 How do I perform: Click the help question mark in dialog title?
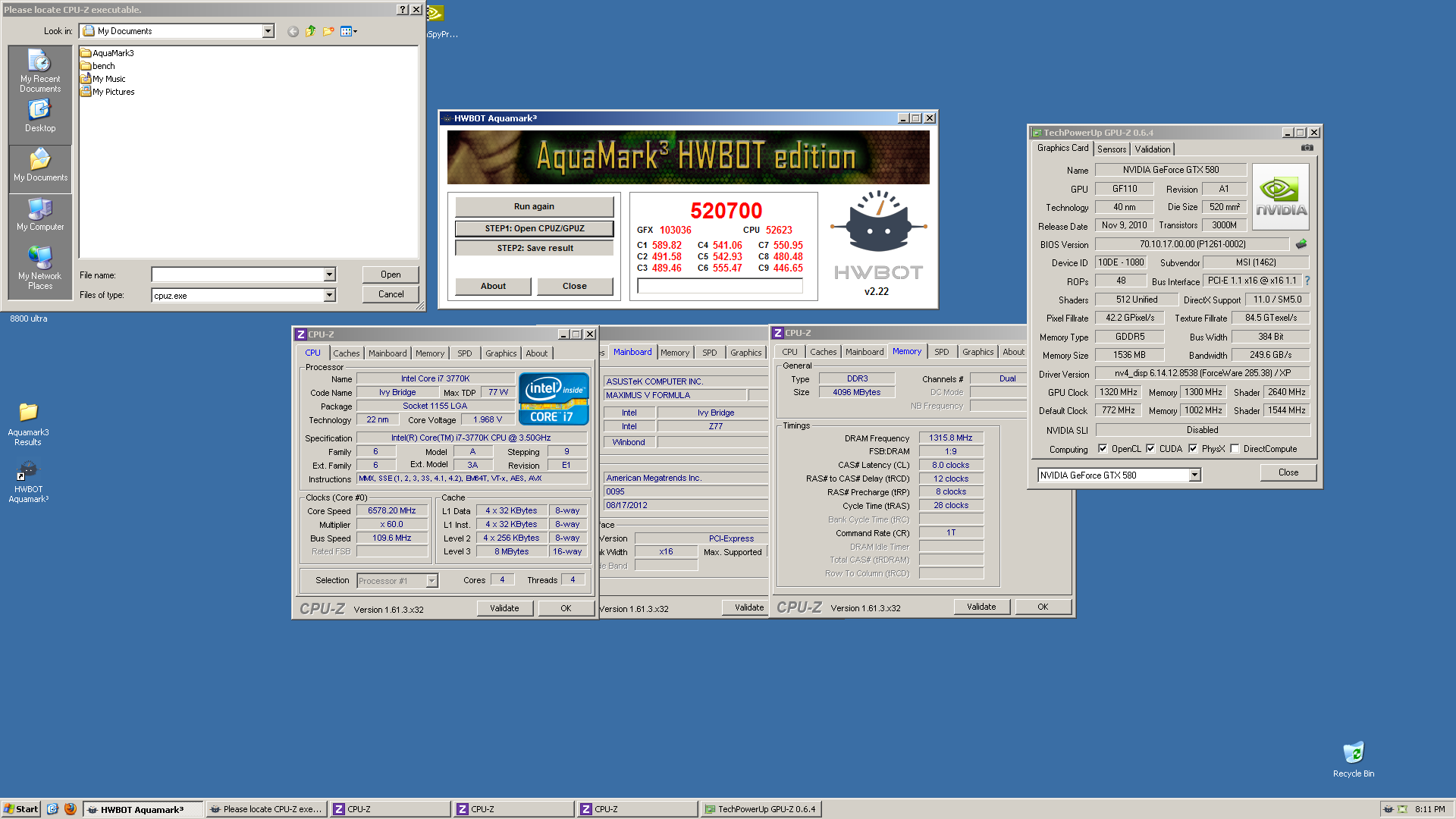click(x=403, y=10)
